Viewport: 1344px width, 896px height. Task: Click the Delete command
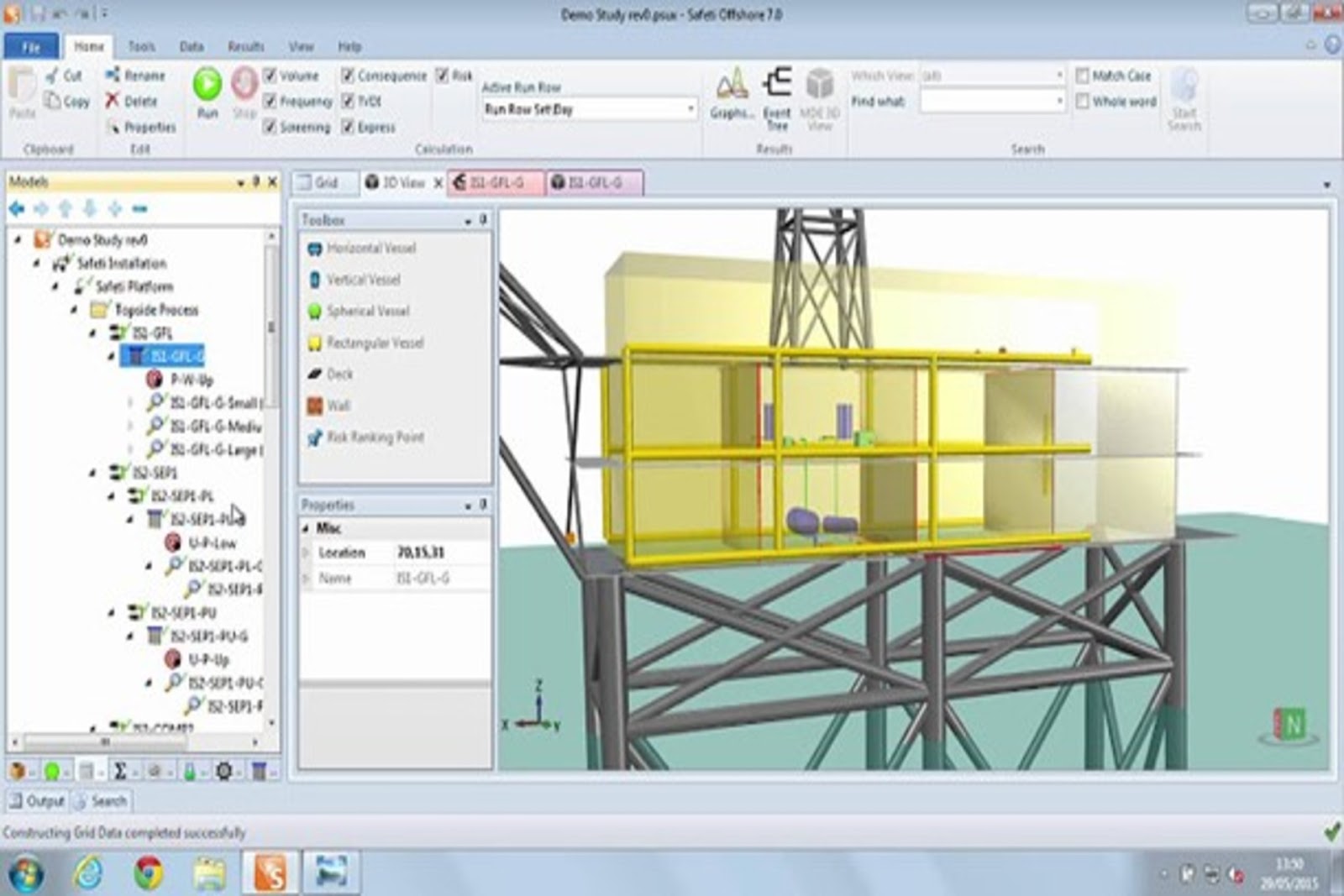(131, 101)
